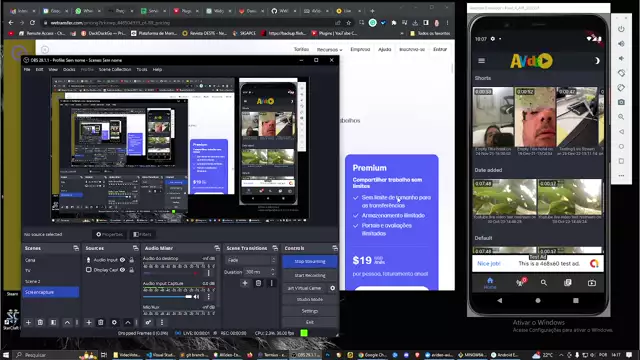Viewport: 640px width, 360px height.
Task: Mute Audio Input Capture speaker icon
Action: (x=196, y=297)
